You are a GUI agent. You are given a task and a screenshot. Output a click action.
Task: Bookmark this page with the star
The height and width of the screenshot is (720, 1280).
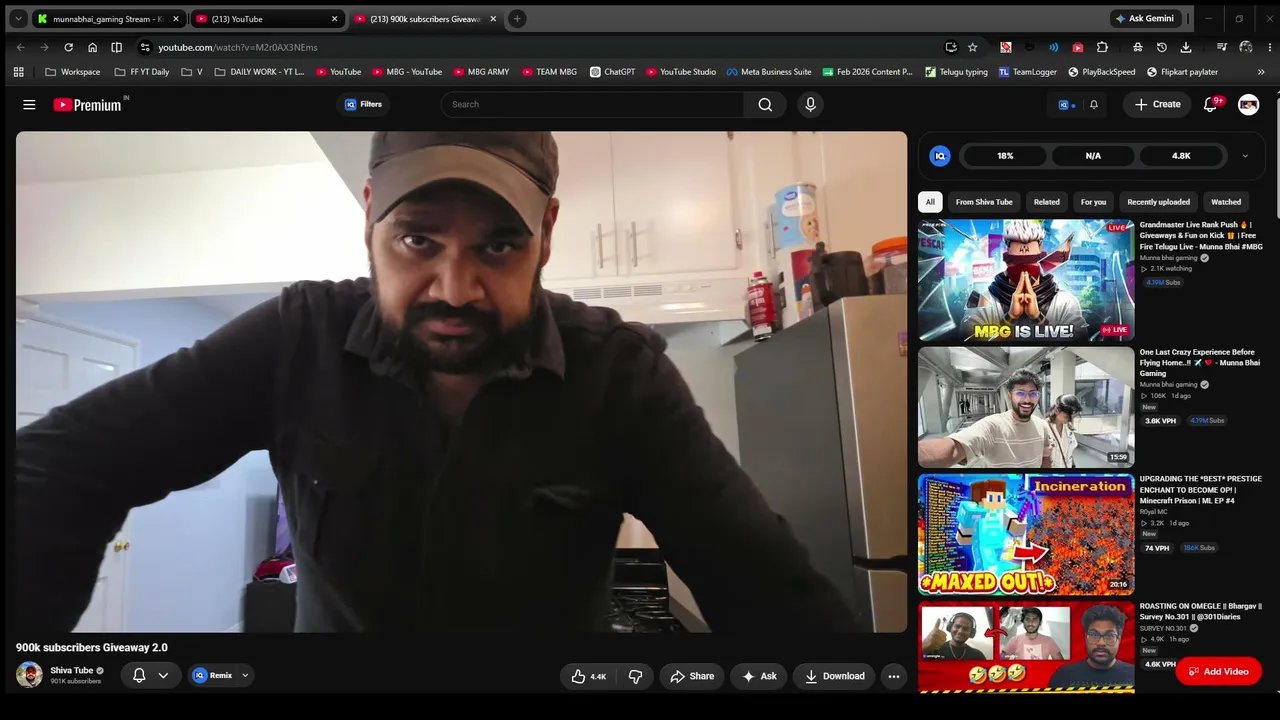[x=972, y=47]
